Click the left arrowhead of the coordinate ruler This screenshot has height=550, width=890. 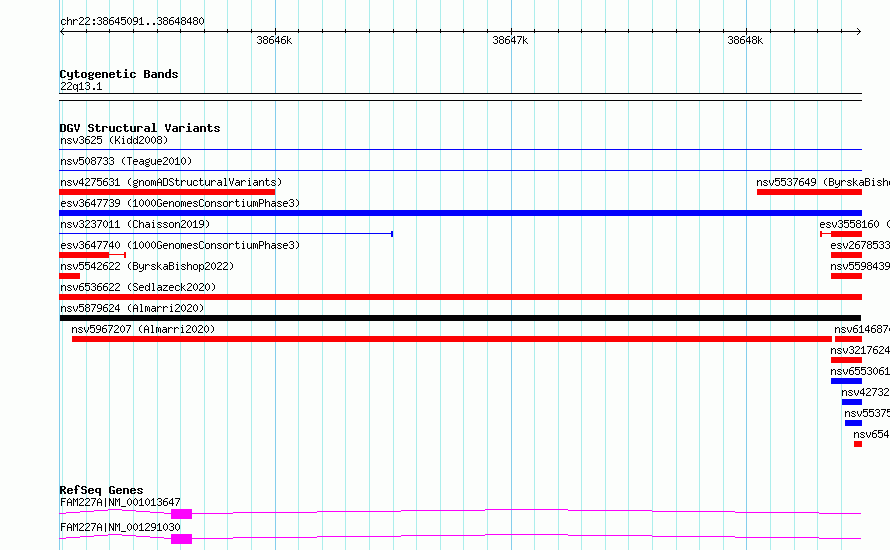click(x=62, y=31)
